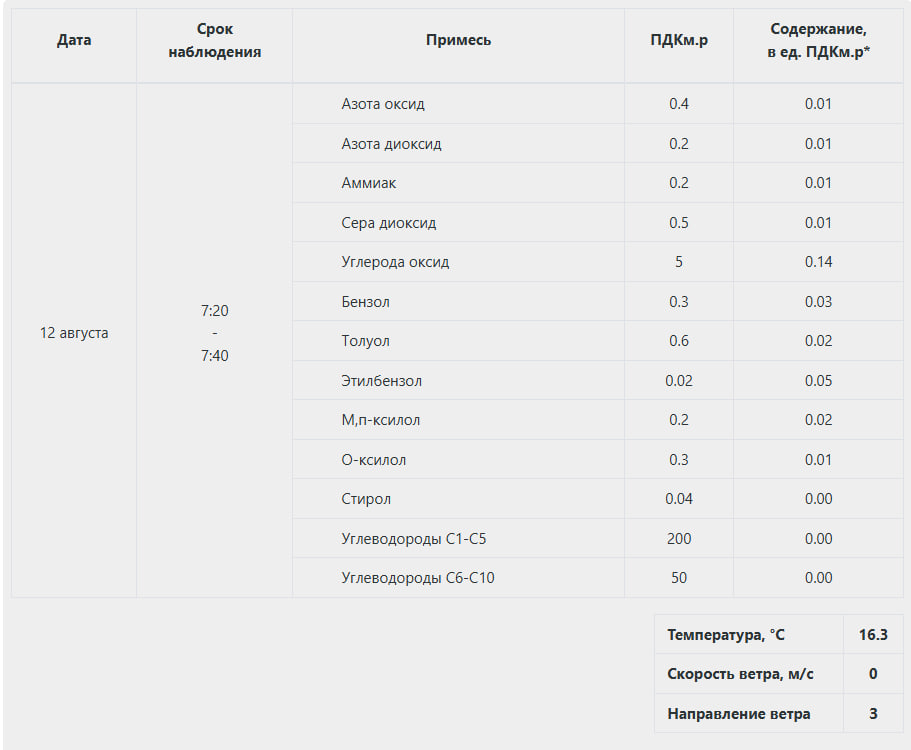Click the "Азота диоксид" row label

coord(391,144)
